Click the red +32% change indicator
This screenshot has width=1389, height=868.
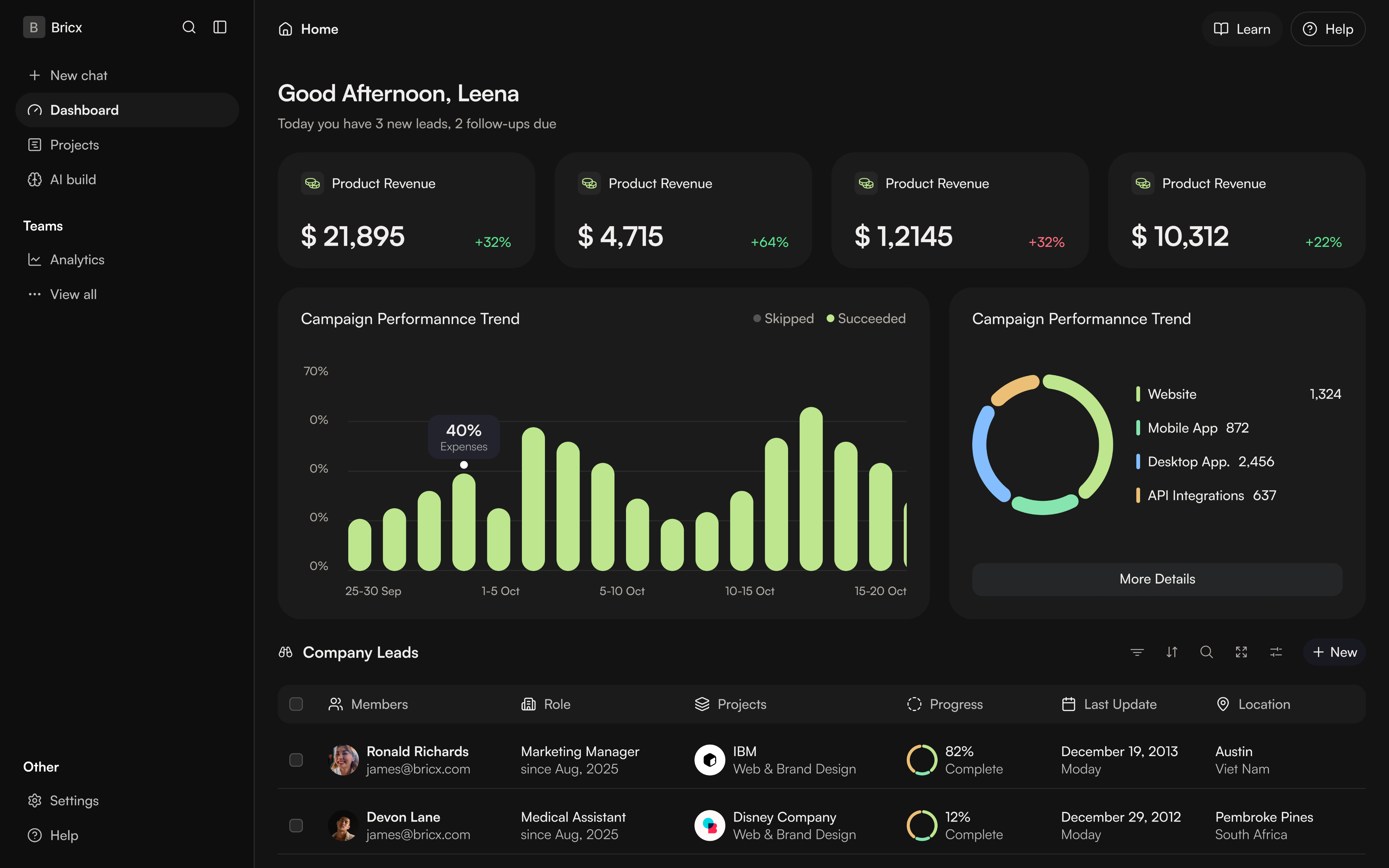click(1046, 242)
